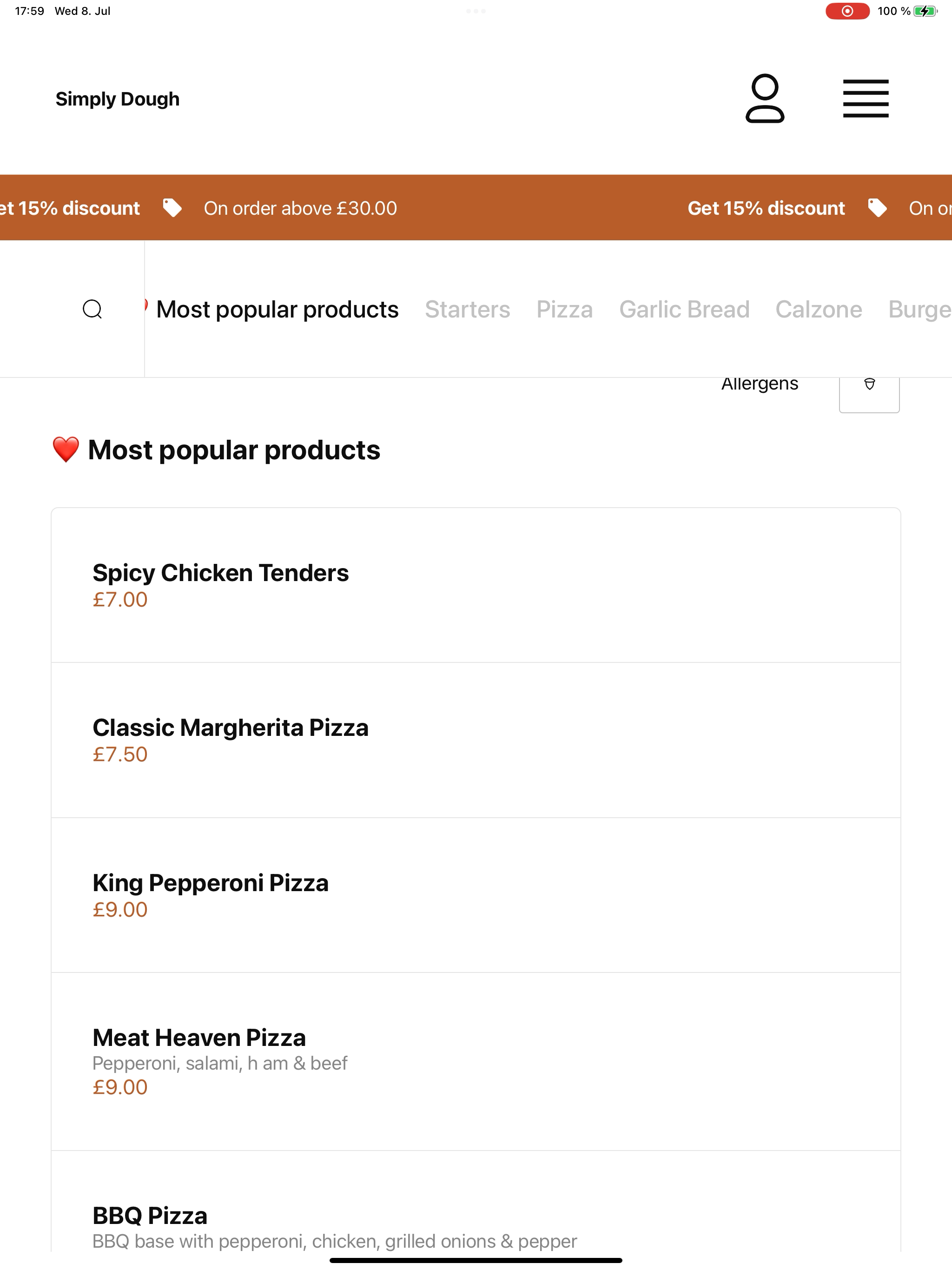This screenshot has width=952, height=1270.
Task: Open Meat Heaven Pizza item
Action: (x=476, y=1062)
